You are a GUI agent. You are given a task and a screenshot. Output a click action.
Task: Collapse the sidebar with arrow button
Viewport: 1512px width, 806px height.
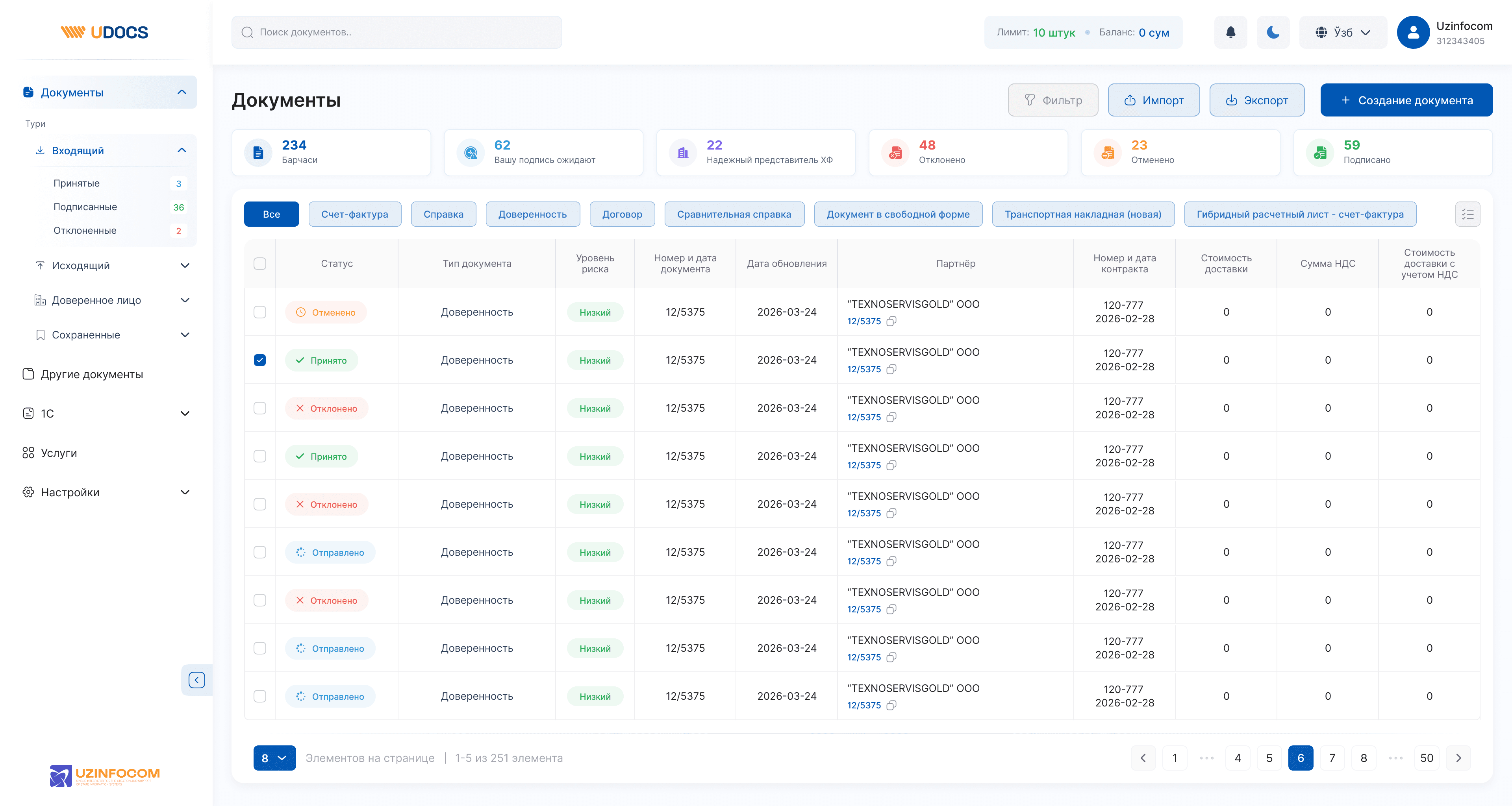pyautogui.click(x=196, y=680)
